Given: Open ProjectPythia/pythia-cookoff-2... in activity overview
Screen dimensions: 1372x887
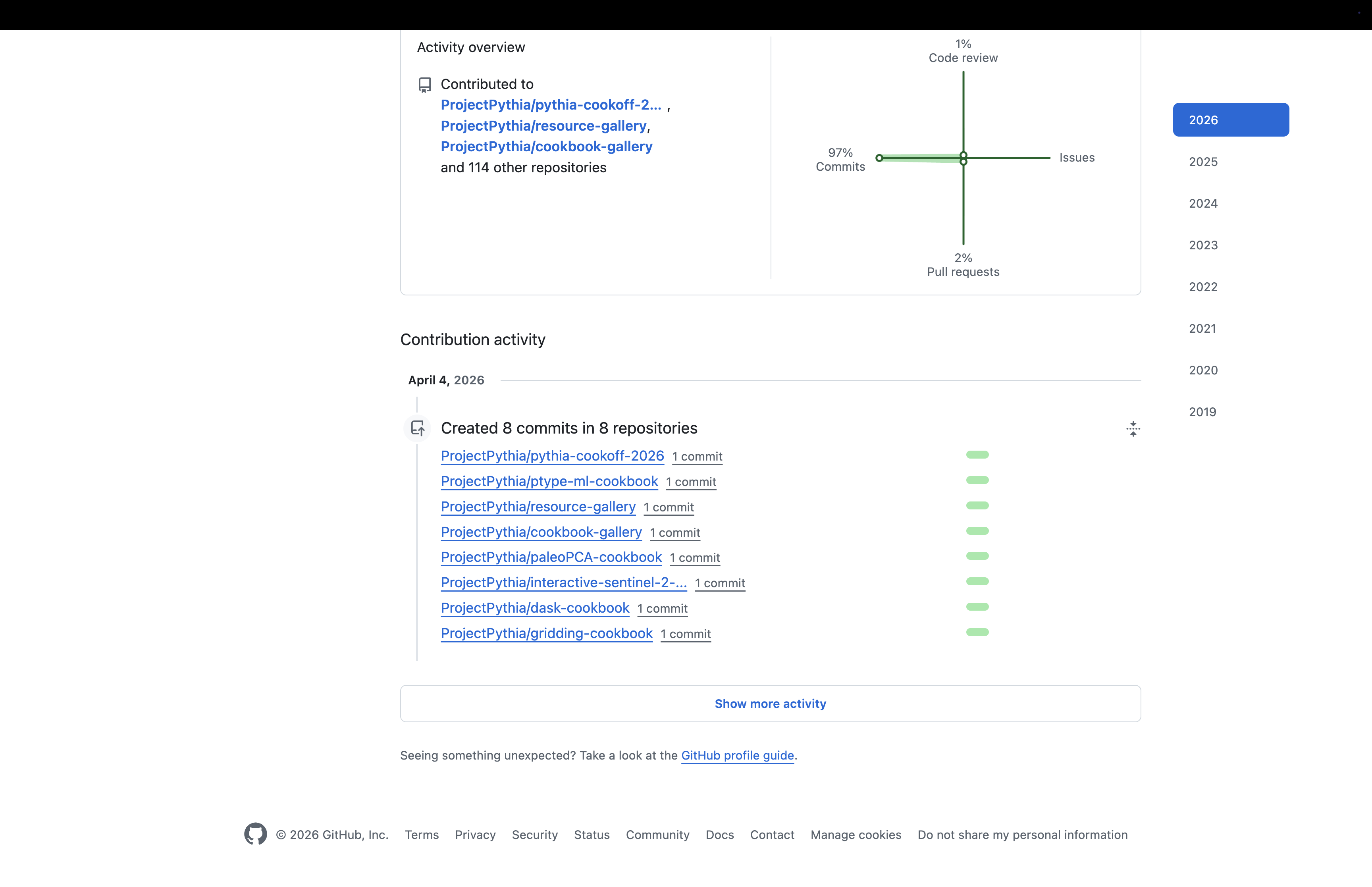Looking at the screenshot, I should tap(551, 105).
